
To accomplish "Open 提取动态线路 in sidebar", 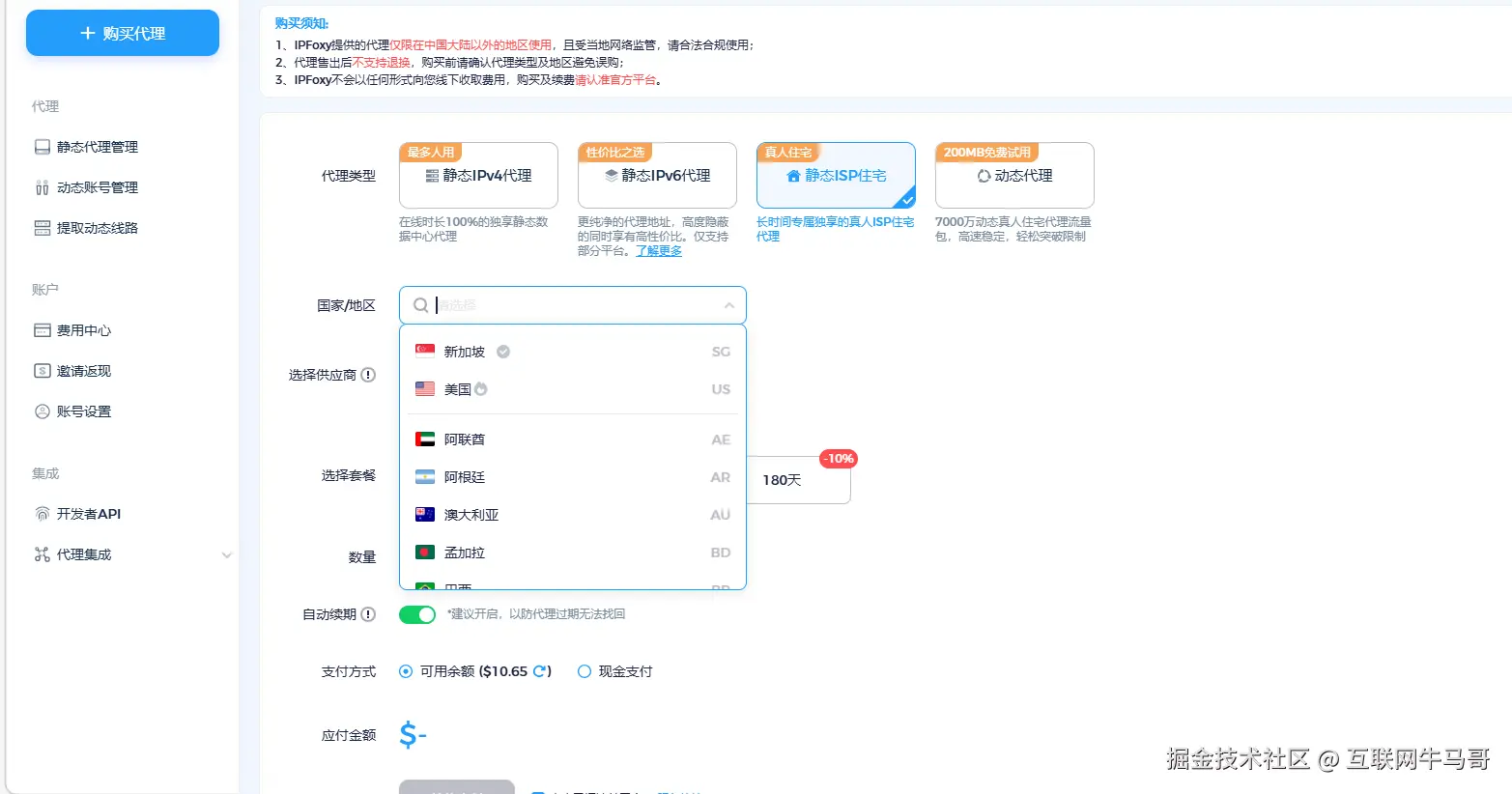I will (97, 228).
